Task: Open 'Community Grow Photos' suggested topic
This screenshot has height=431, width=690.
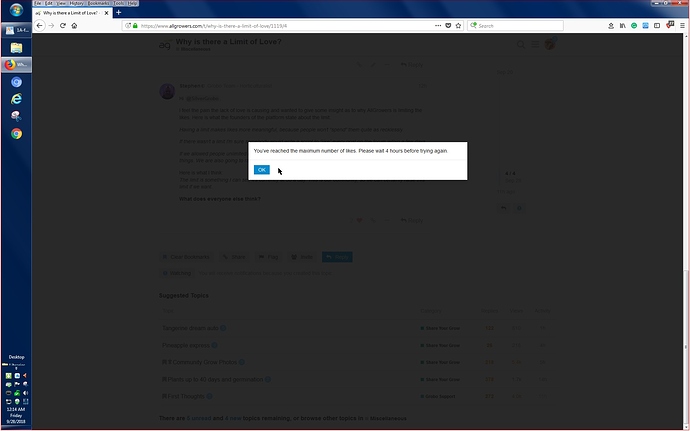Action: pyautogui.click(x=204, y=362)
